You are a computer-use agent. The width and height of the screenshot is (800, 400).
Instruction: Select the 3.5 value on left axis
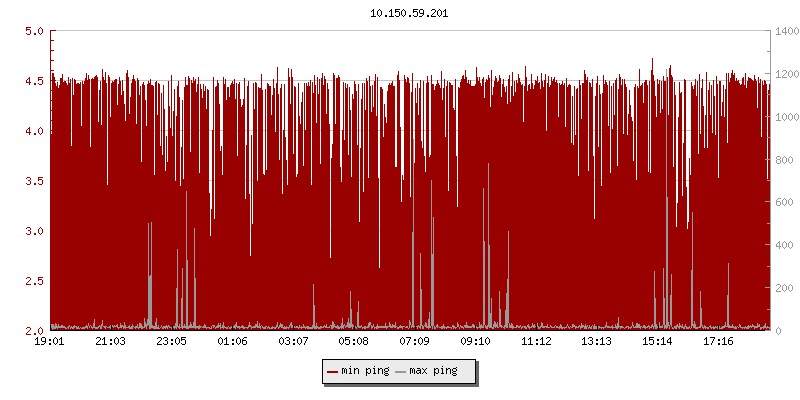pos(34,181)
